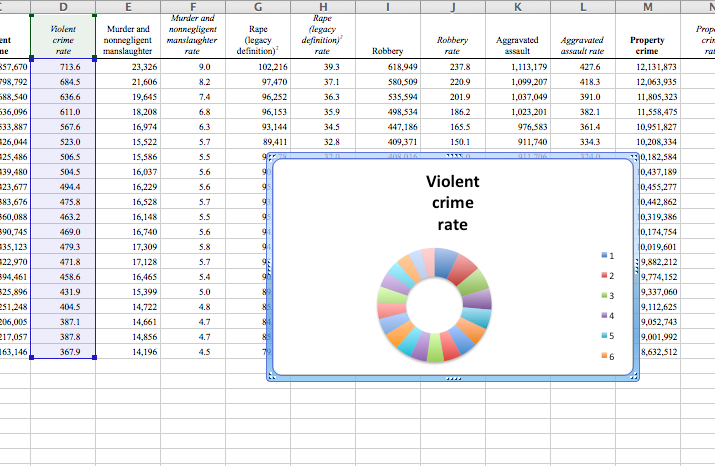715x466 pixels.
Task: Click the chart's top-center resize handle
Action: 453,157
